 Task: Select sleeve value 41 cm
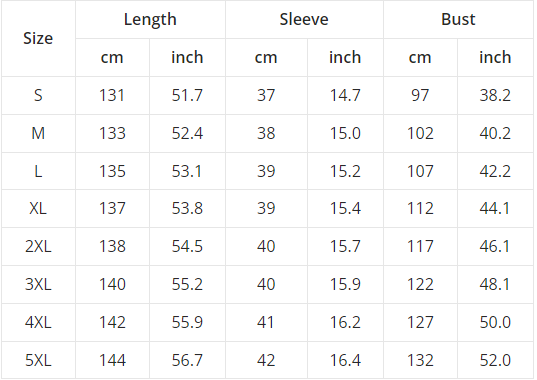pyautogui.click(x=266, y=322)
